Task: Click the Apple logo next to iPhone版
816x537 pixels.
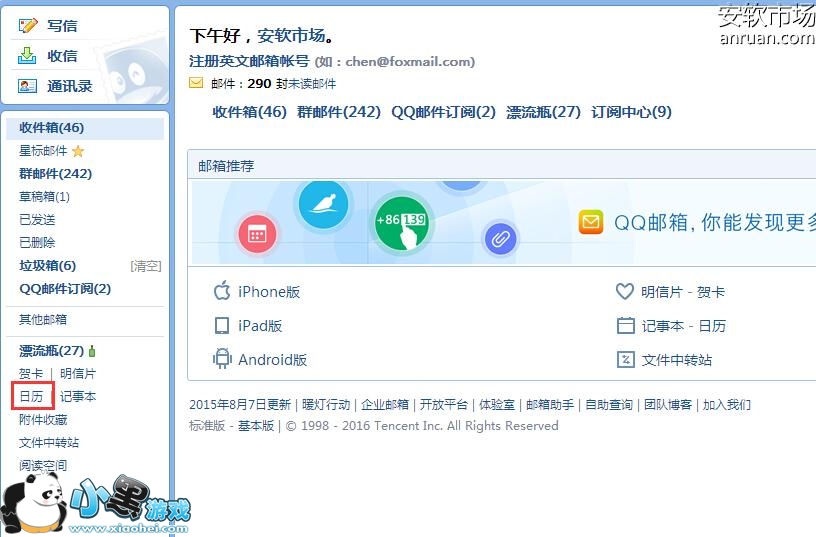Action: pyautogui.click(x=222, y=291)
